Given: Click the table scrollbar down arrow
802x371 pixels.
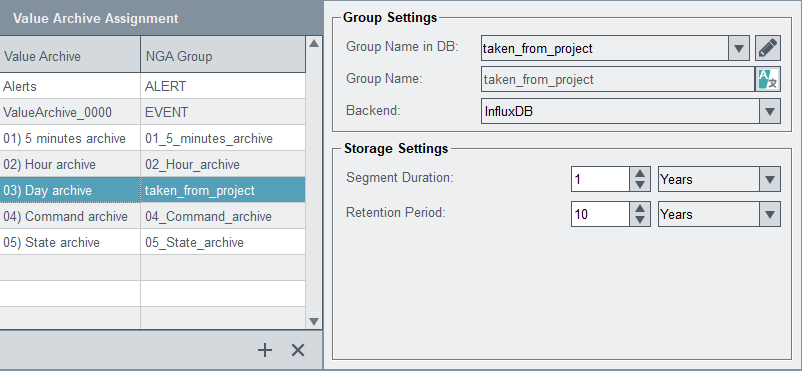Looking at the screenshot, I should [x=314, y=321].
